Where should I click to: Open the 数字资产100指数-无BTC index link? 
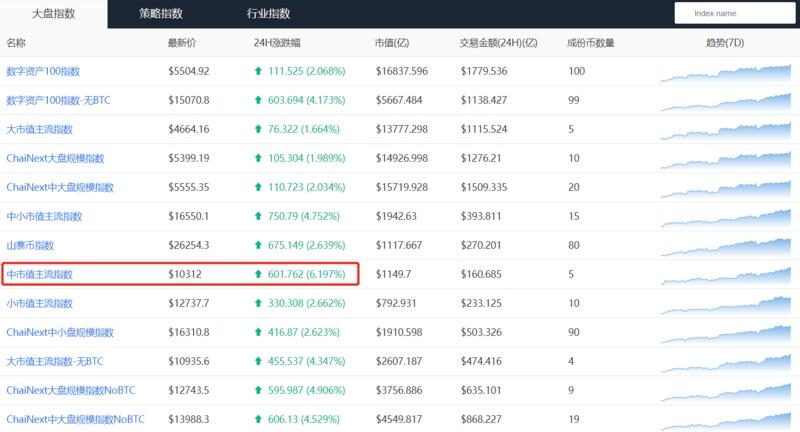(59, 101)
